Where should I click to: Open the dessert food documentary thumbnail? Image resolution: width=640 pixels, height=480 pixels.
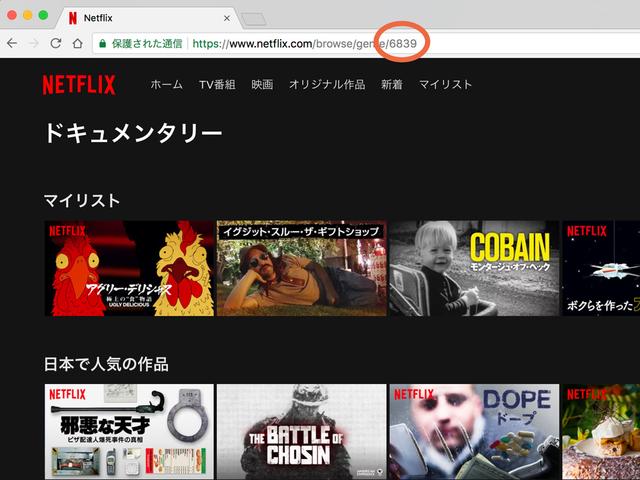[601, 431]
